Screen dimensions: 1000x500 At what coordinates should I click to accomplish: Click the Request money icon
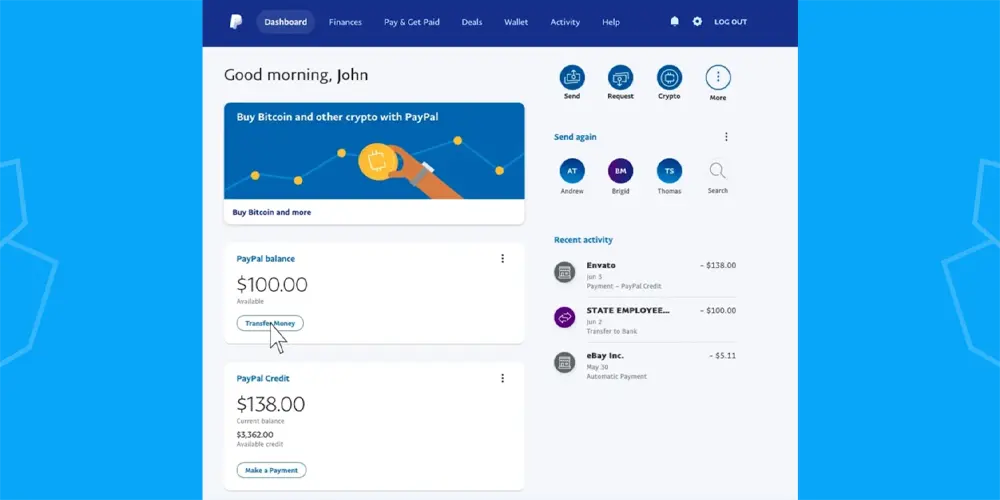tap(621, 77)
